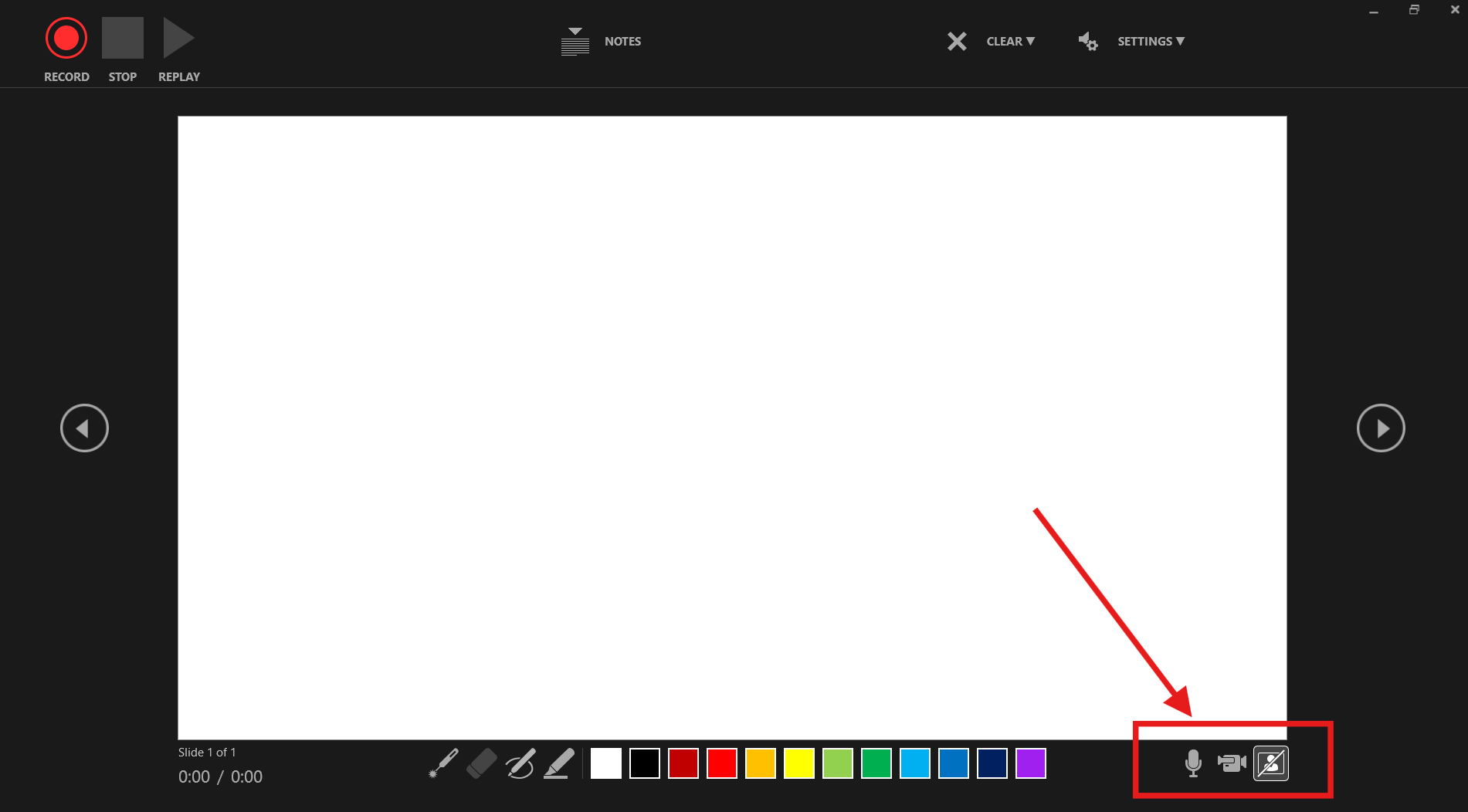Click the Notes icon
The image size is (1468, 812).
[x=575, y=41]
